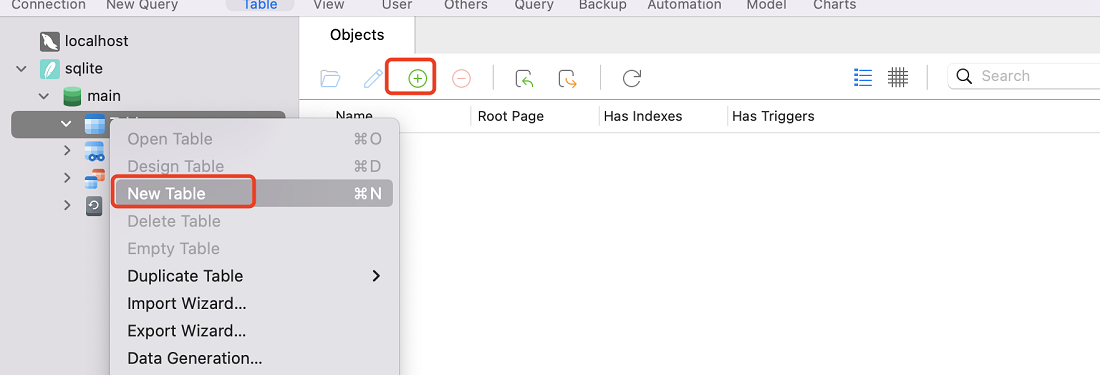
Task: Click the green New Table plus icon
Action: [417, 79]
